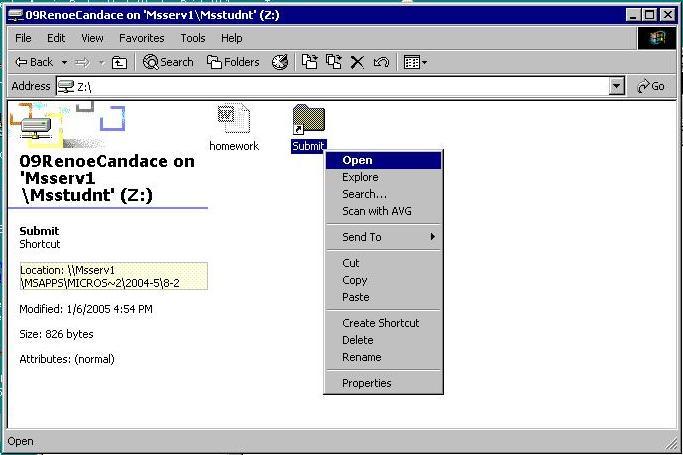The image size is (683, 455).
Task: Go up one folder level
Action: [119, 63]
